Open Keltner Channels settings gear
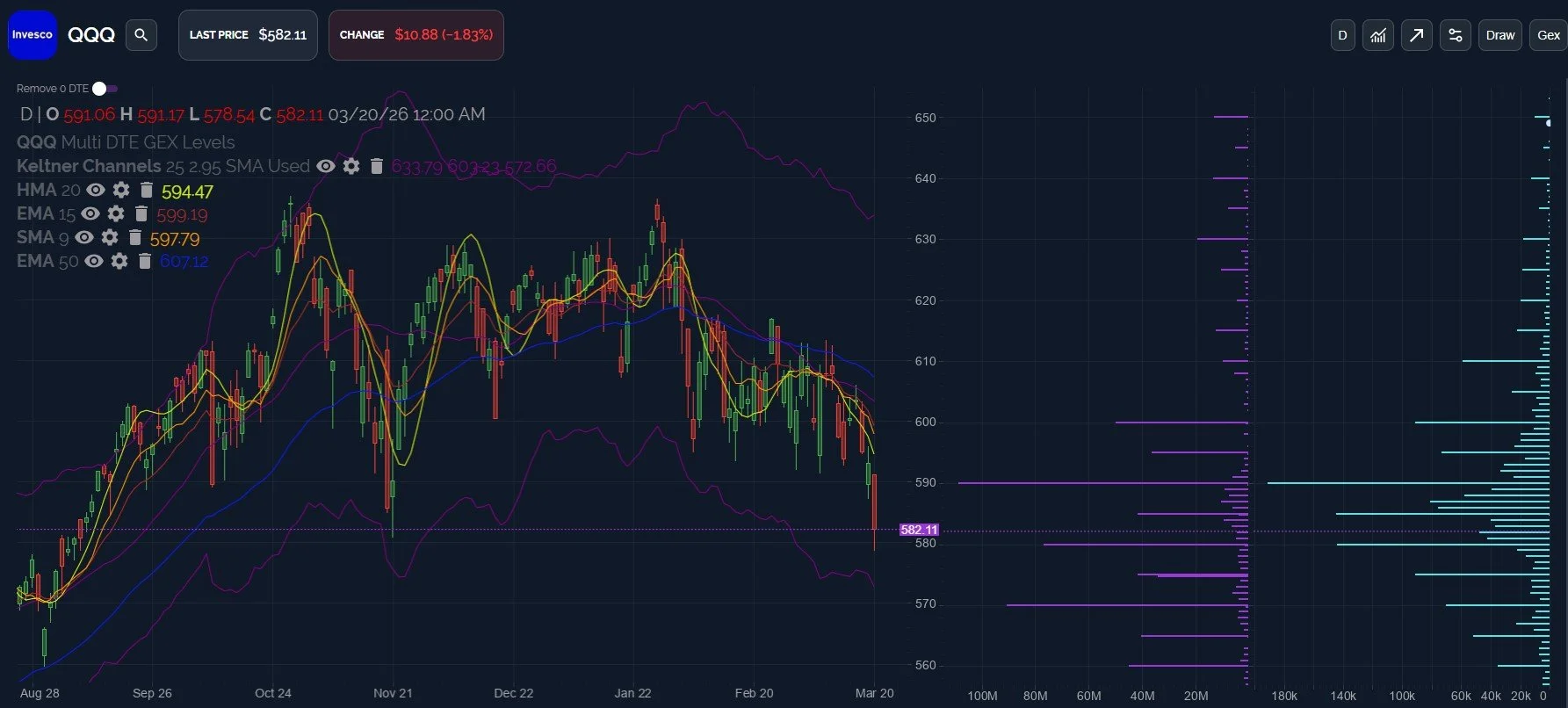Viewport: 1568px width, 708px height. (351, 166)
